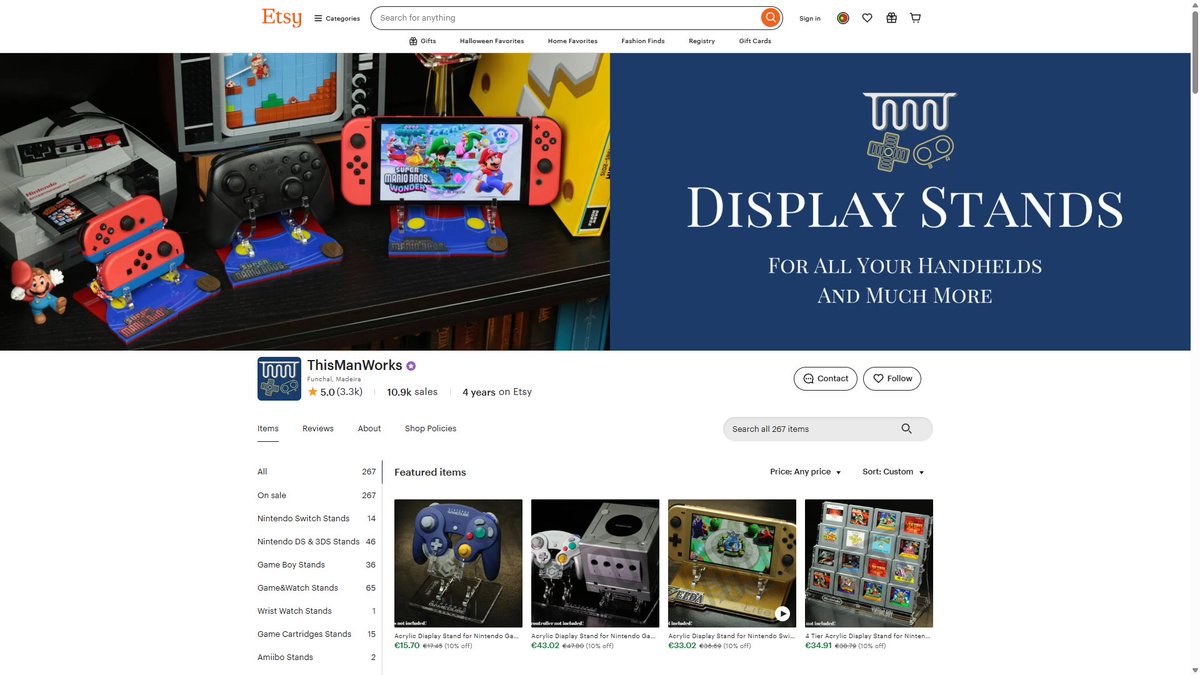This screenshot has height=675, width=1200.
Task: Click the Sign in link
Action: pyautogui.click(x=810, y=18)
